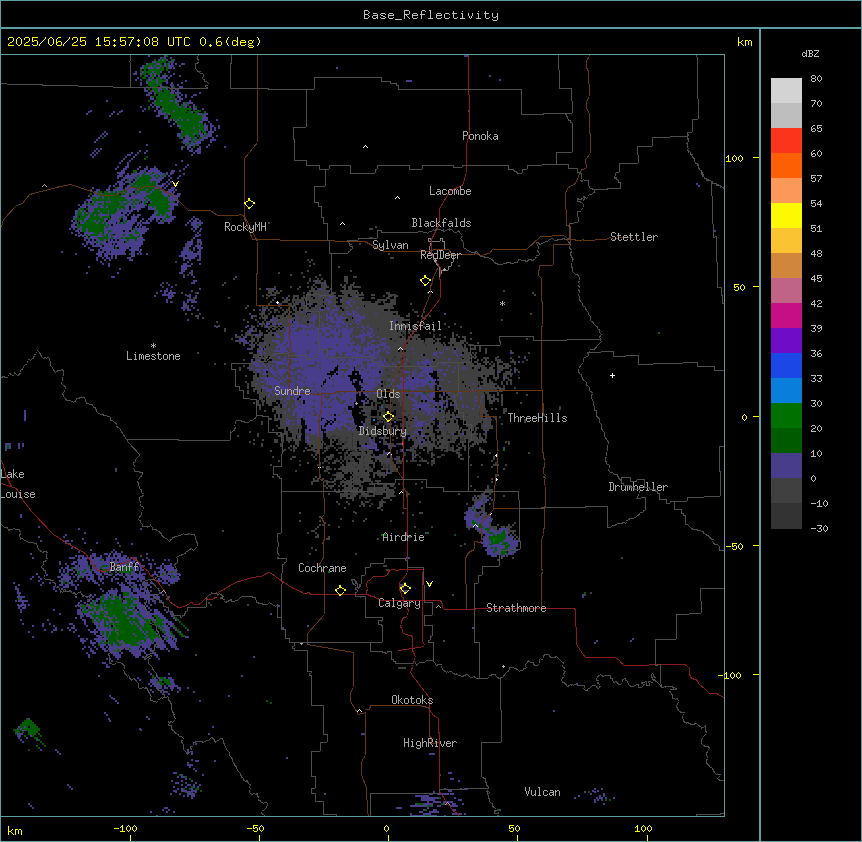Screen dimensions: 862x842
Task: Click the RedDeer label
Action: [440, 255]
